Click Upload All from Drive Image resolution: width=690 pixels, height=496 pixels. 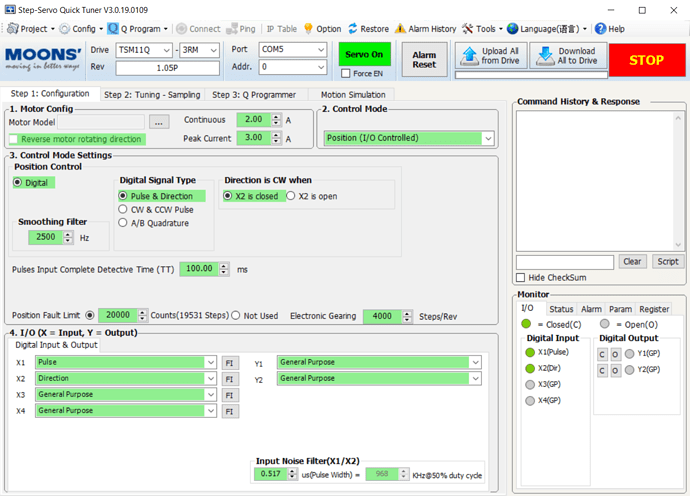[491, 55]
